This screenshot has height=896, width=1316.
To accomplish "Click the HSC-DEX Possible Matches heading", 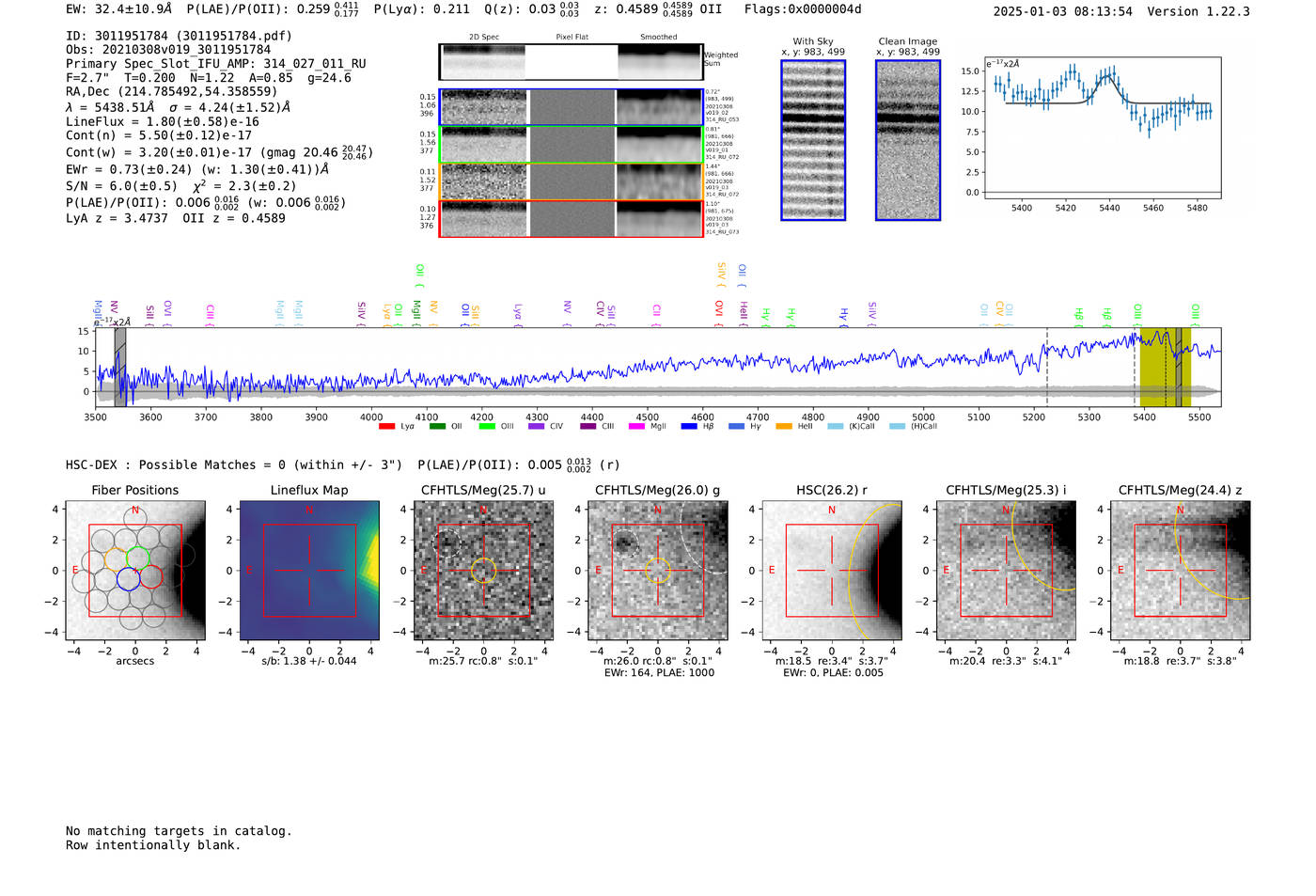I will click(234, 464).
